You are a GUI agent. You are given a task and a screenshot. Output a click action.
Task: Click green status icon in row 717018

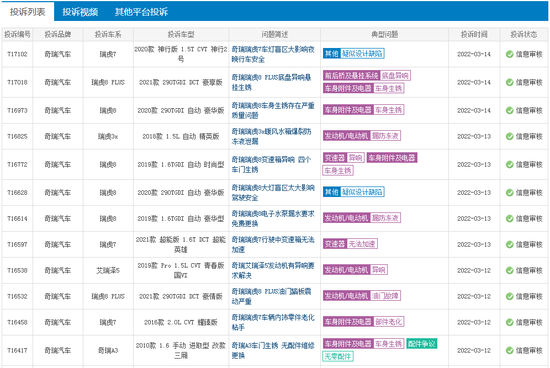(x=510, y=82)
